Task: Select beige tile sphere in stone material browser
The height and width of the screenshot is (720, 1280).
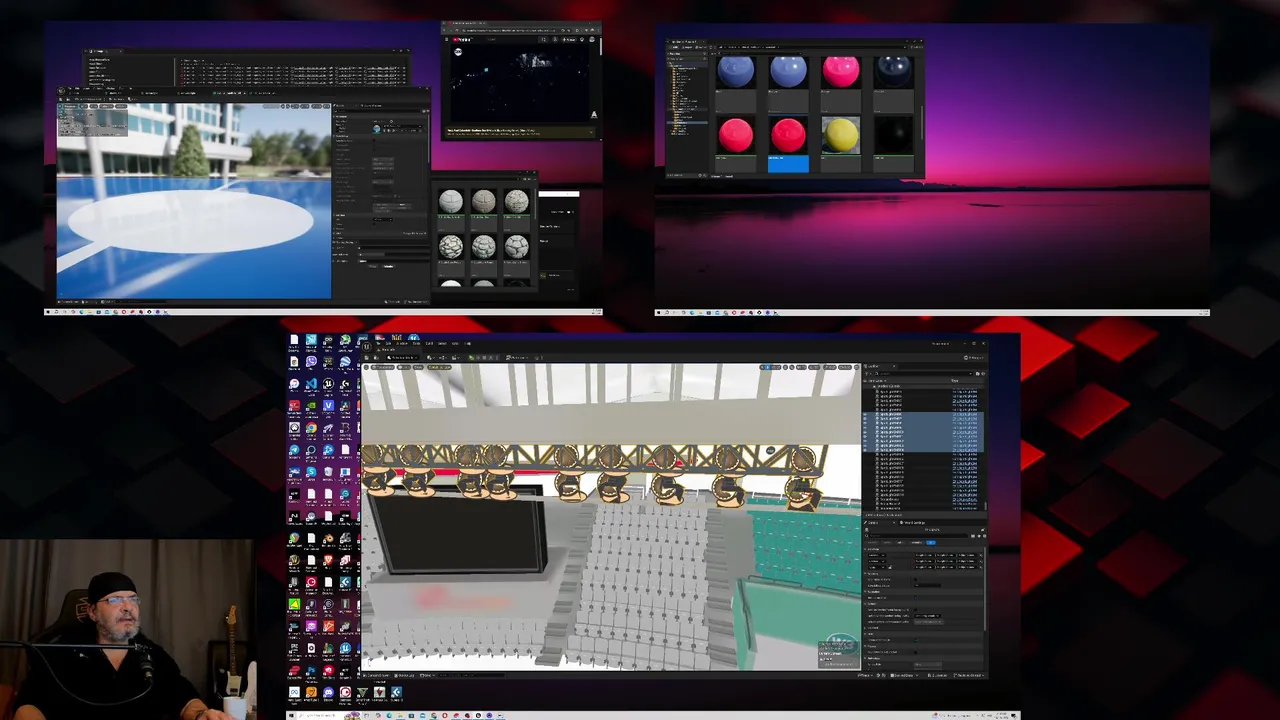Action: [483, 201]
